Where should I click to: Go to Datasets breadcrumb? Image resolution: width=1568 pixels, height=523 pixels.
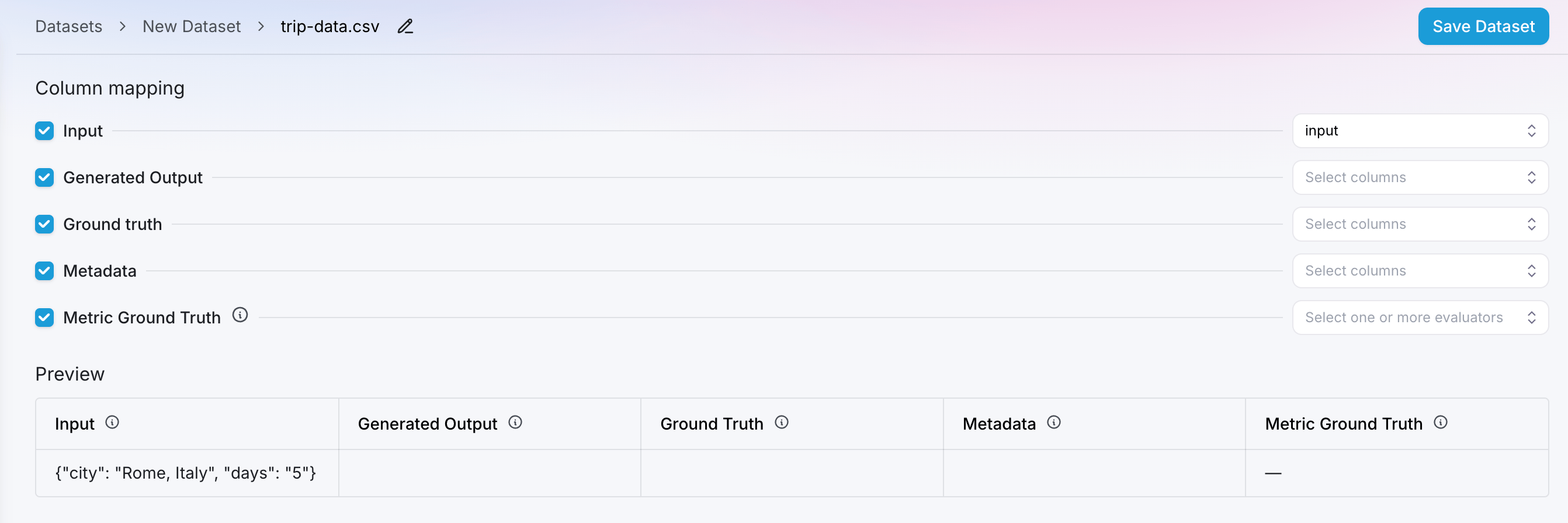[x=69, y=27]
